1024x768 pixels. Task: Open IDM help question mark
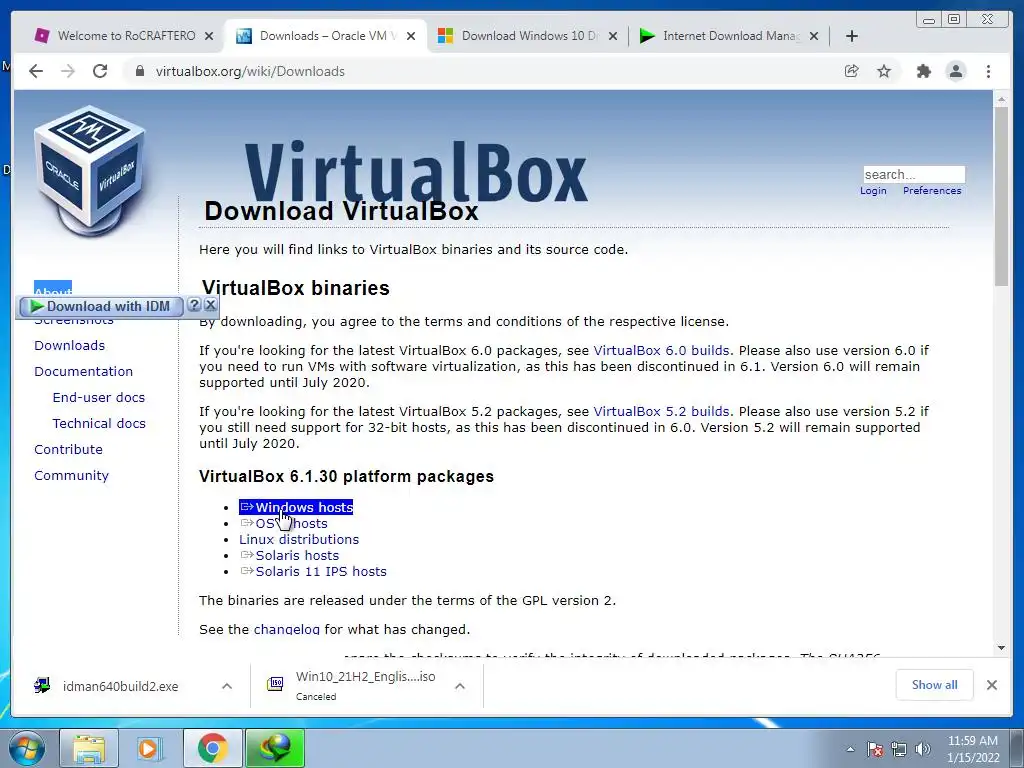[194, 305]
